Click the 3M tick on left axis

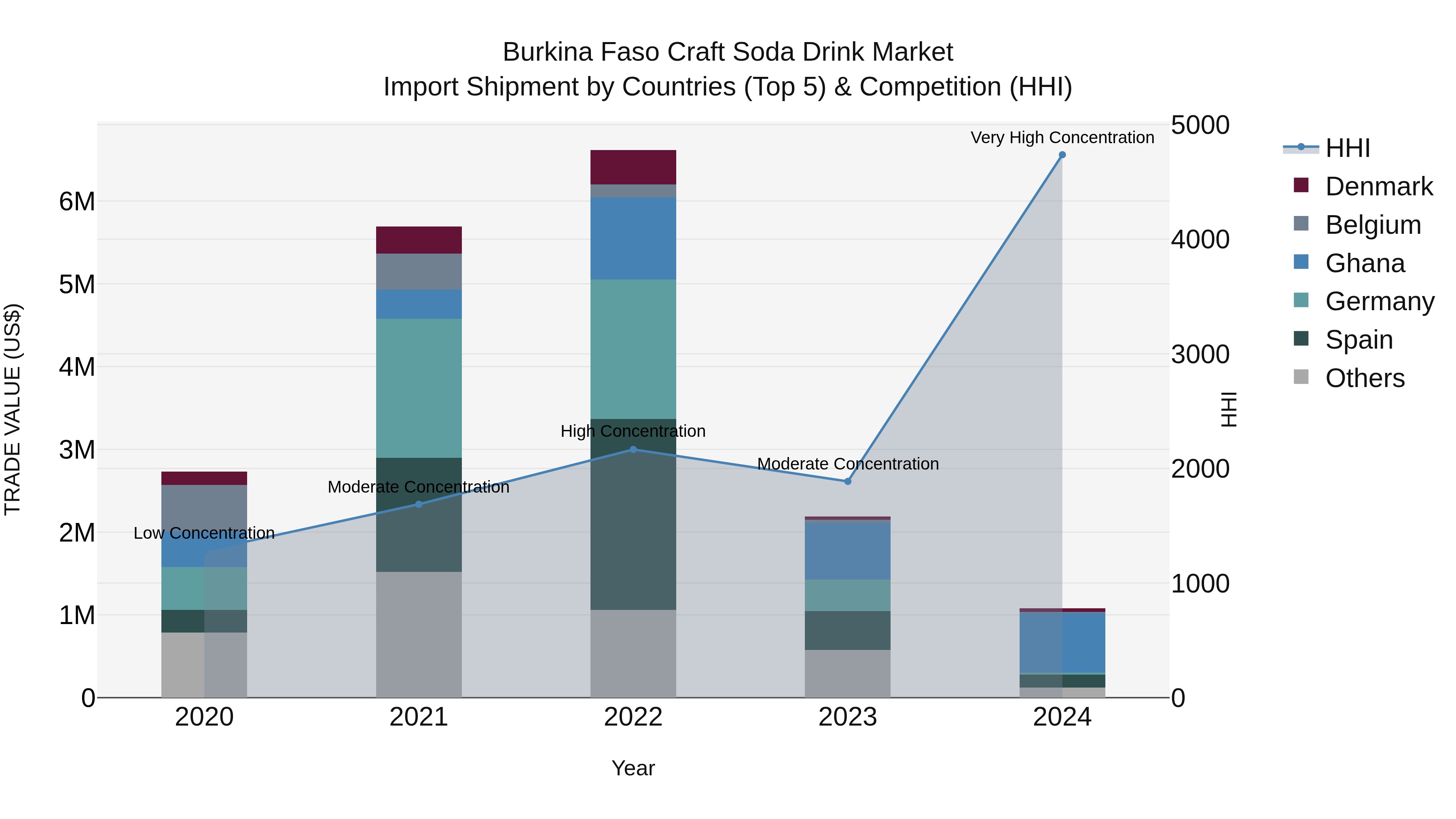(x=77, y=450)
